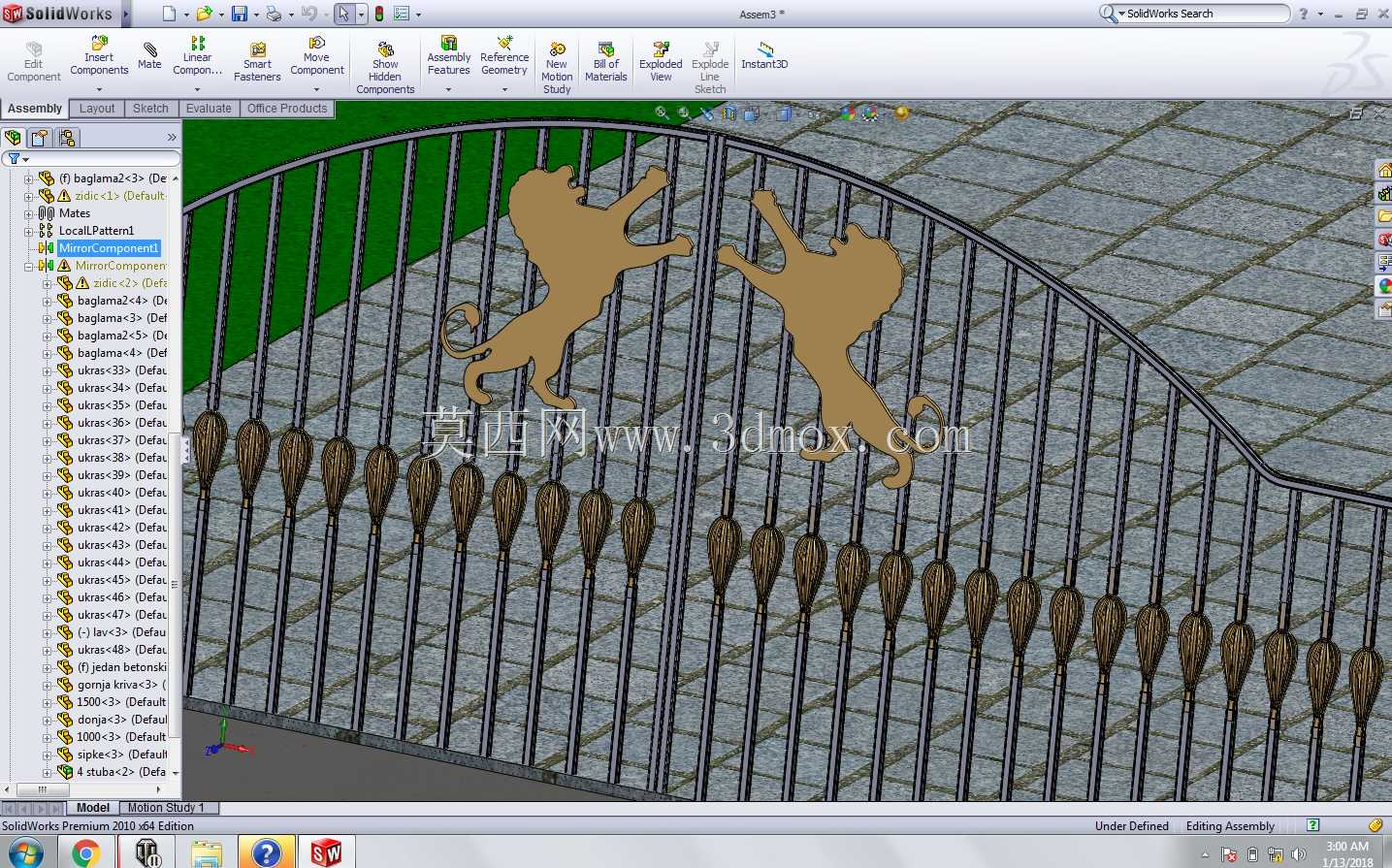Click the Print icon
This screenshot has height=868, width=1392.
[274, 14]
